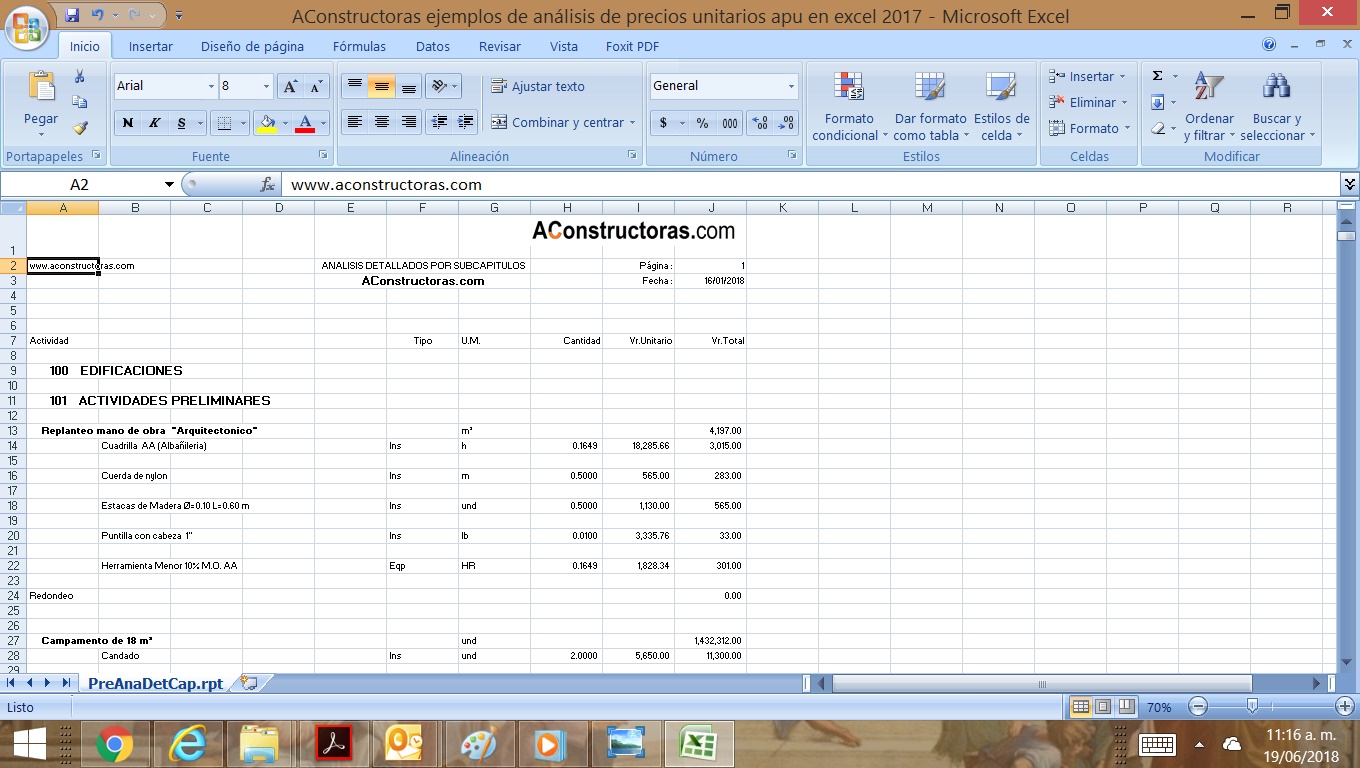The image size is (1360, 768).
Task: Select the Format Painter brush icon
Action: click(x=80, y=127)
